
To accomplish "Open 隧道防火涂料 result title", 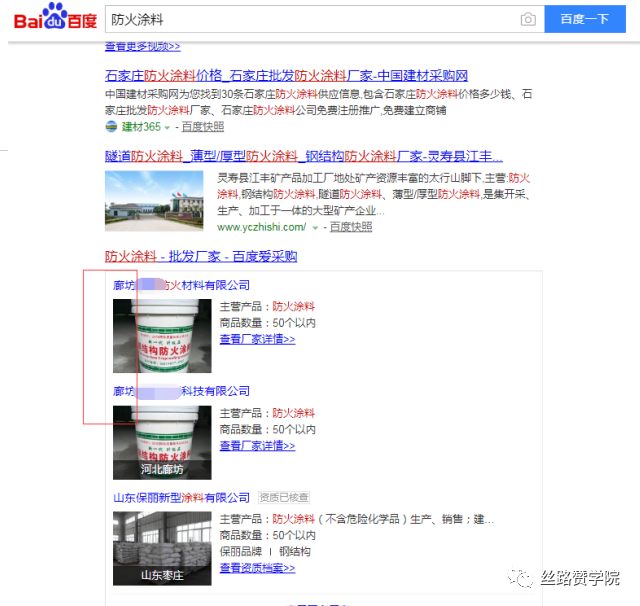I will coord(304,156).
